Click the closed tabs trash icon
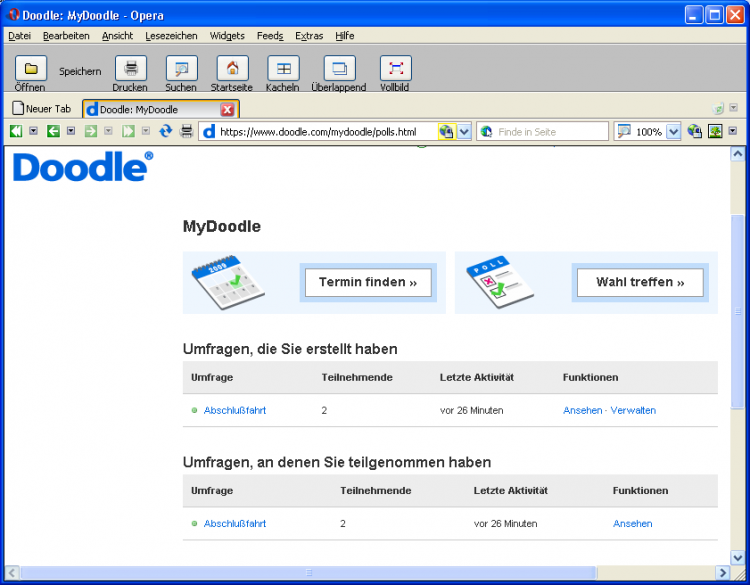This screenshot has height=585, width=750. tap(718, 109)
